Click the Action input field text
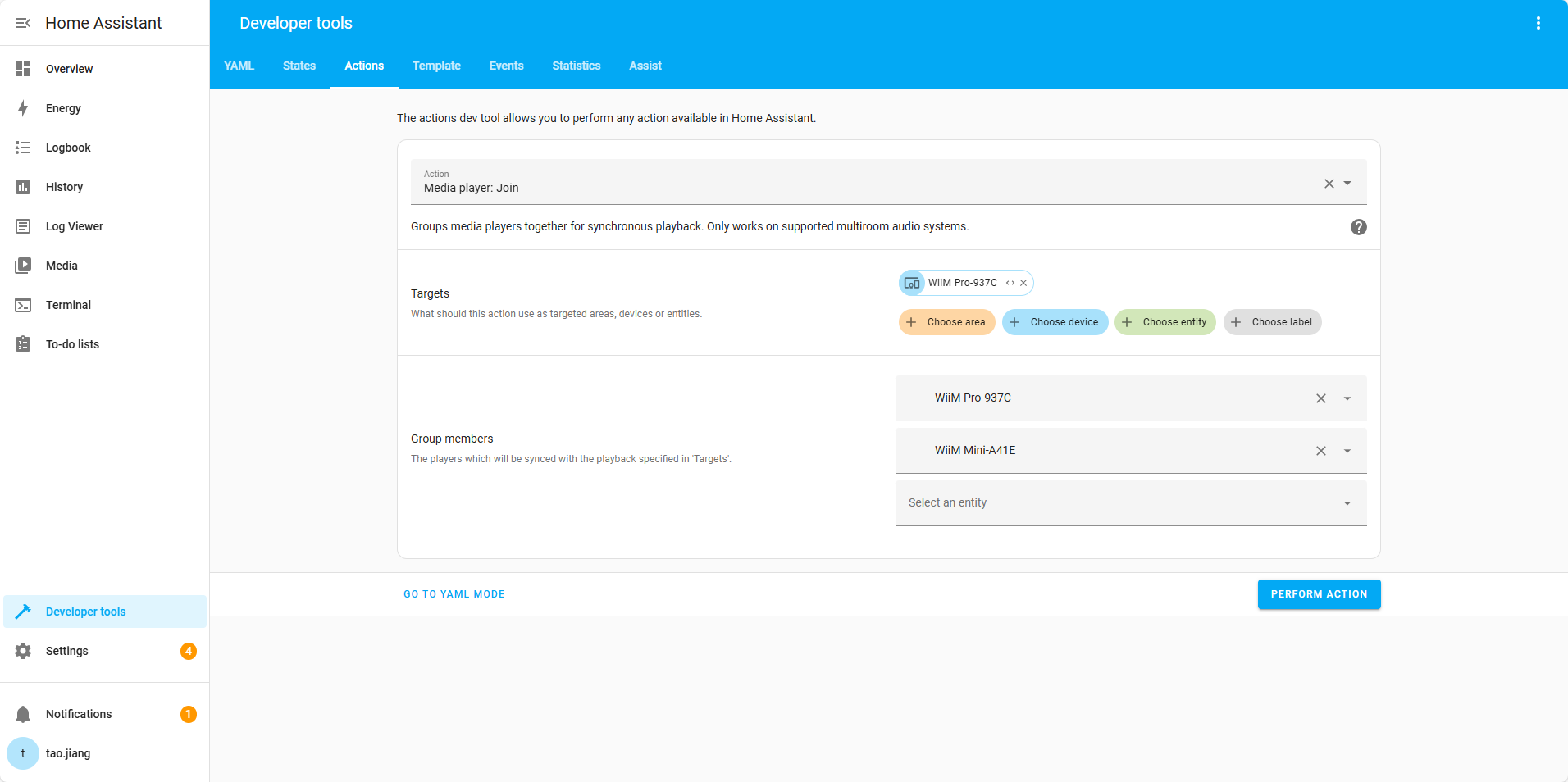The height and width of the screenshot is (782, 1568). point(472,188)
